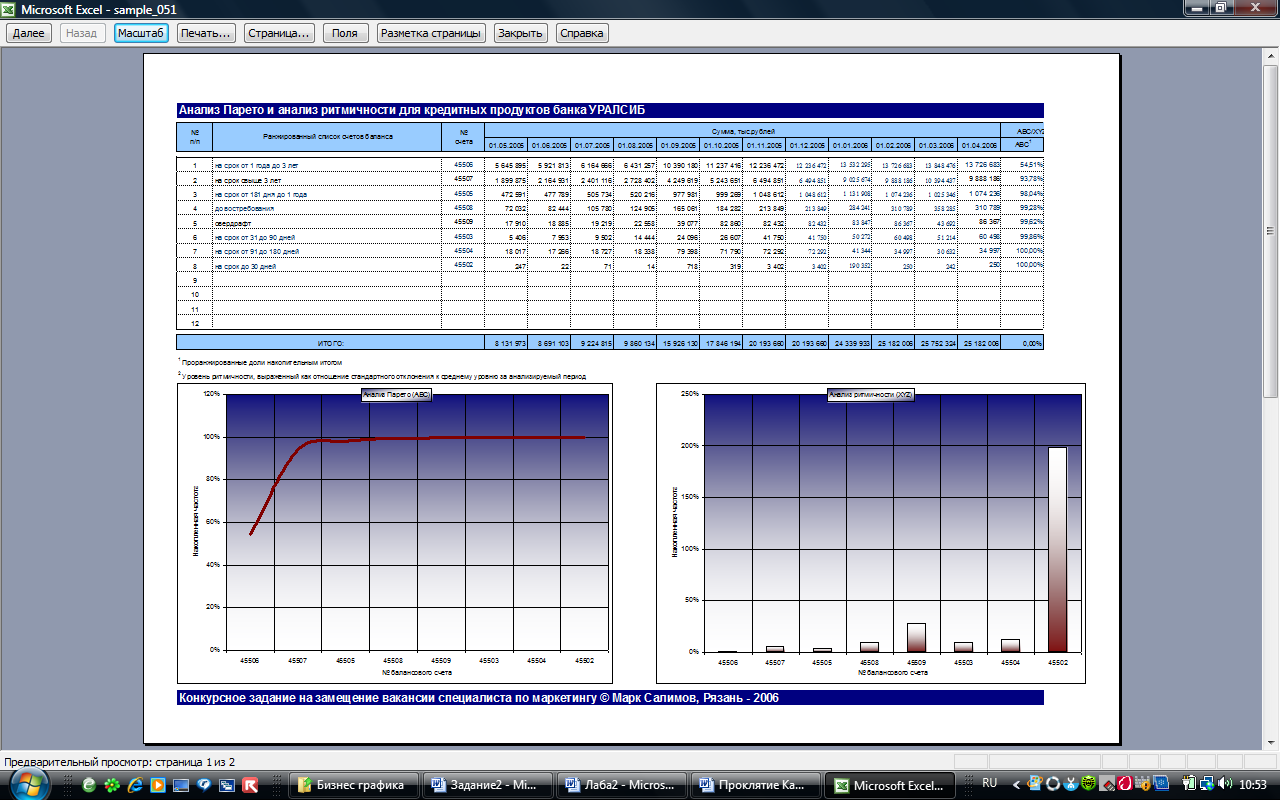1280x800 pixels.
Task: Switch to Разметка страницы view
Action: (431, 33)
